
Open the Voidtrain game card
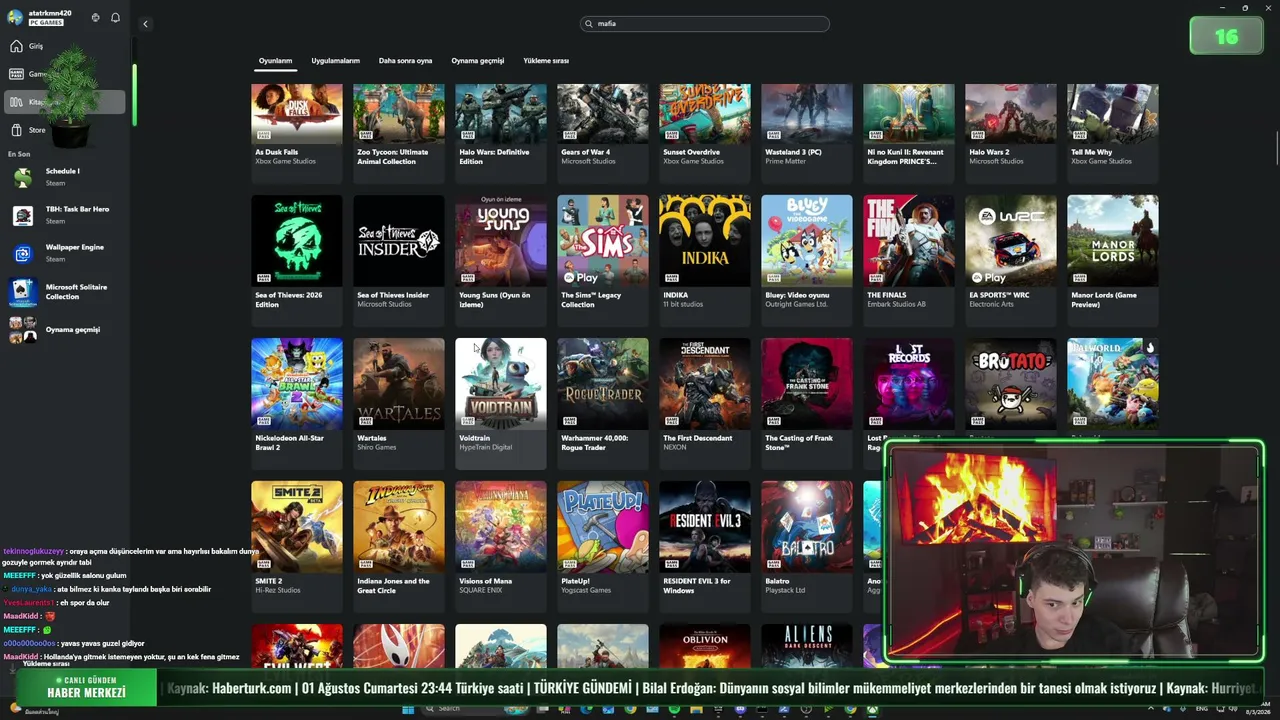coord(501,403)
